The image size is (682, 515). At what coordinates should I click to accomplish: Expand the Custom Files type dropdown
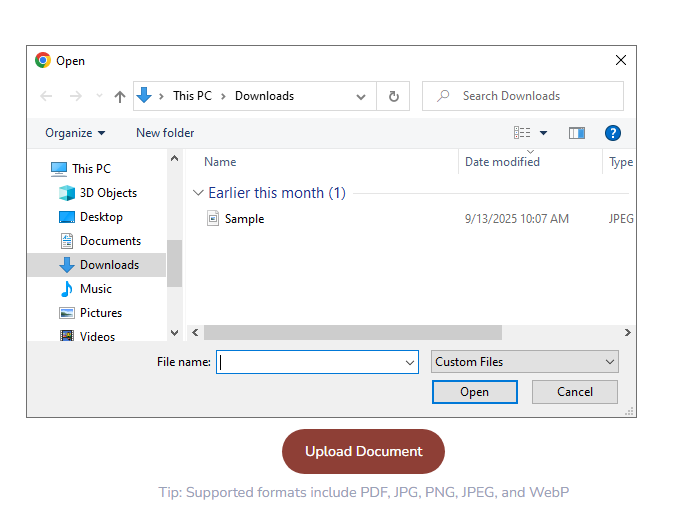[525, 362]
